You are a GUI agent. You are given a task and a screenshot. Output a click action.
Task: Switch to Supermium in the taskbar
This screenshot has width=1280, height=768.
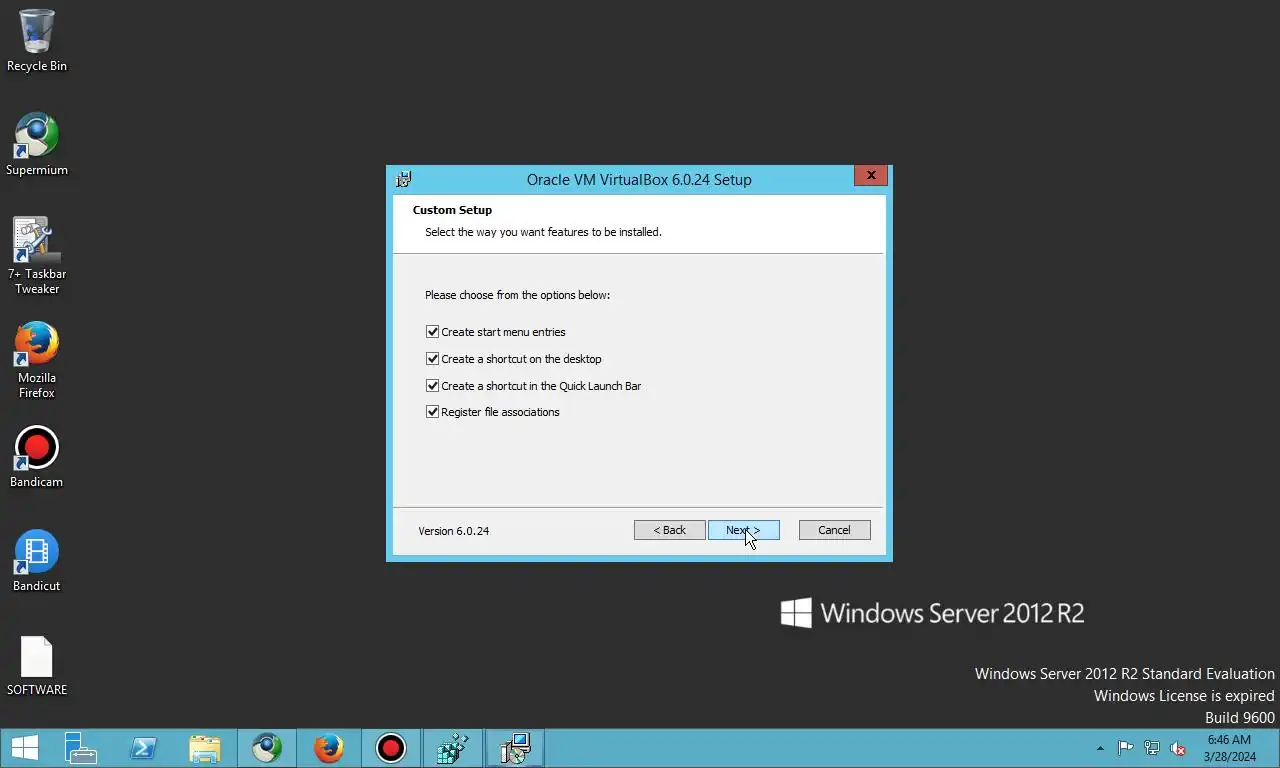(267, 748)
